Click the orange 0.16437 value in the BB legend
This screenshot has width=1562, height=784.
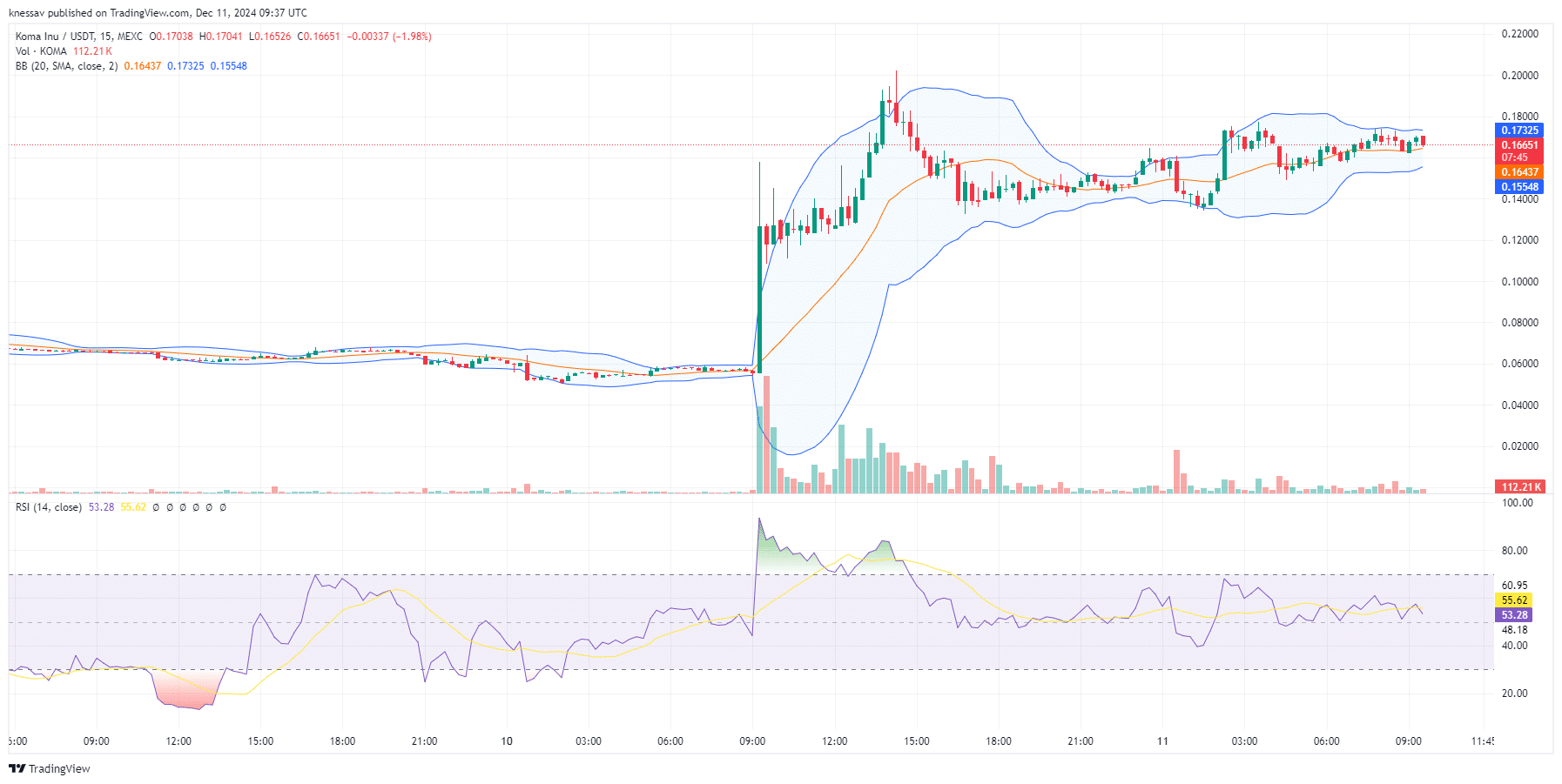coord(143,66)
